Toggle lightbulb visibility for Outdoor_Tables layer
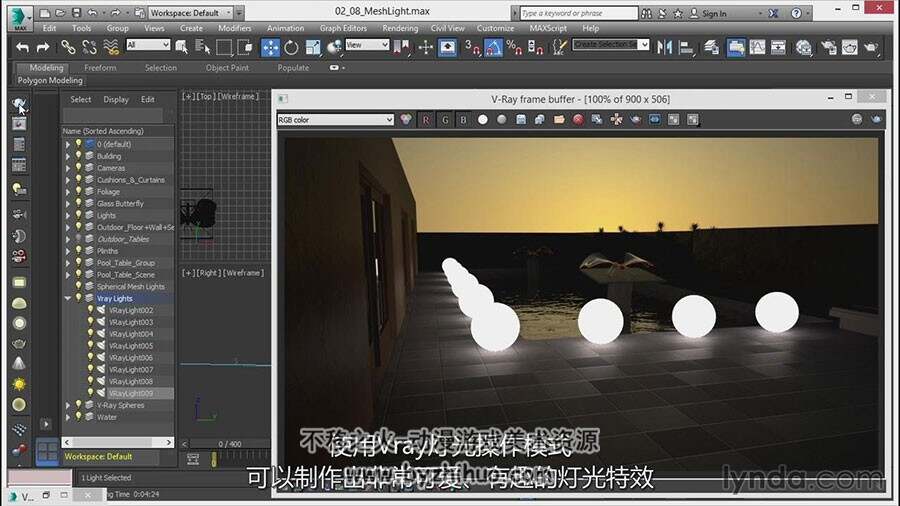This screenshot has width=900, height=506. [x=79, y=239]
